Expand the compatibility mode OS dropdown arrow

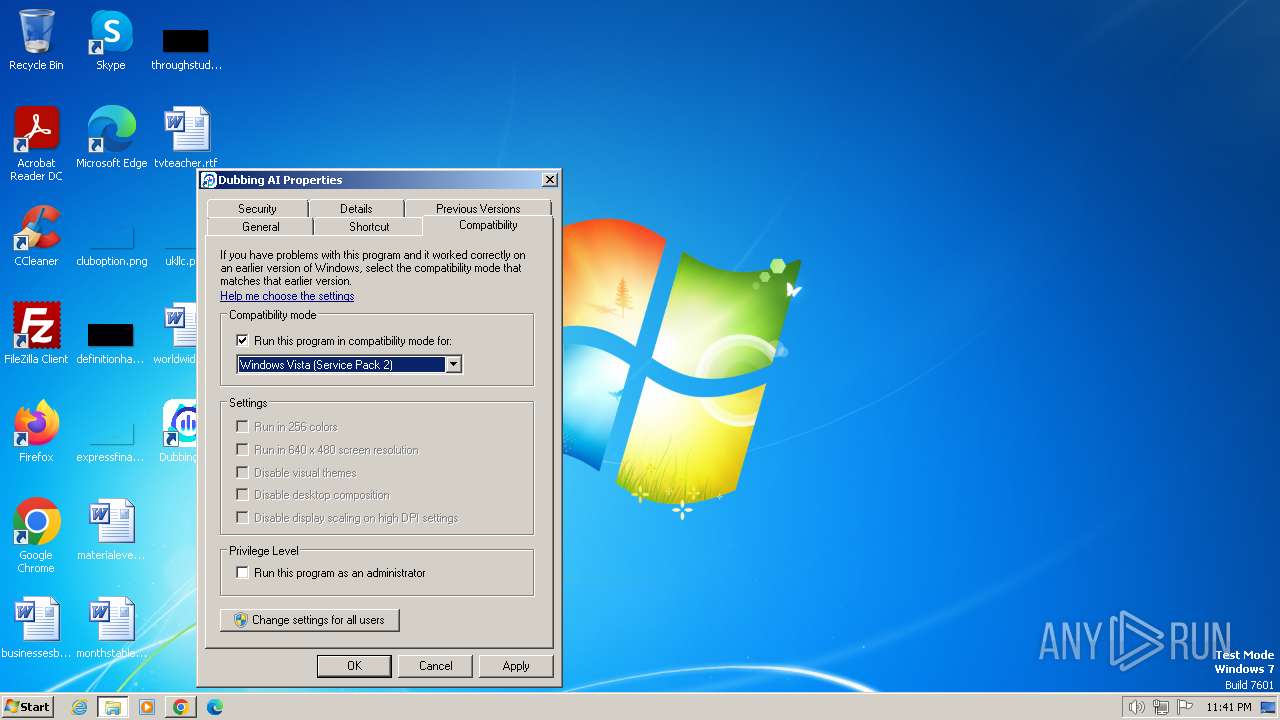[x=453, y=365]
